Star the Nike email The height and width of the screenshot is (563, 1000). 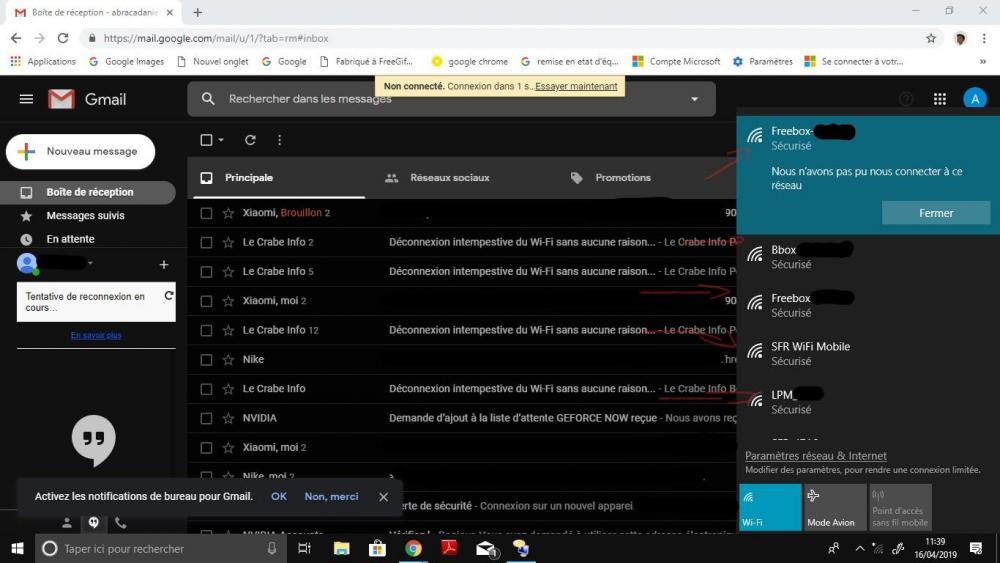(228, 359)
